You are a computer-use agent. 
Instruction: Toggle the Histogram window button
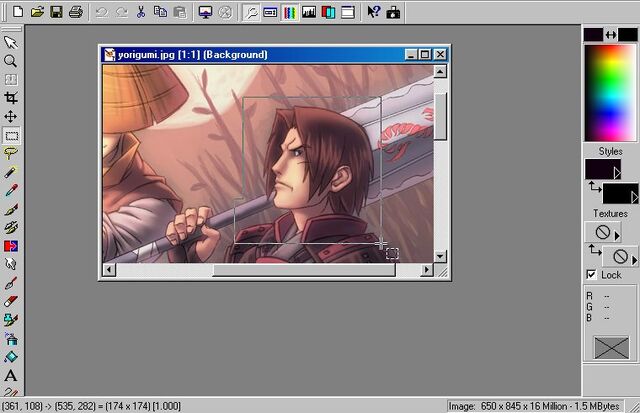[309, 12]
